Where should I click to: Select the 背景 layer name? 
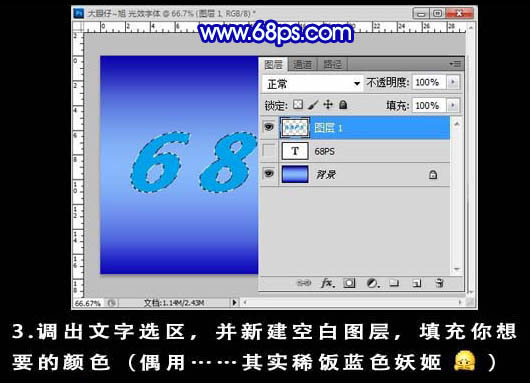click(326, 174)
